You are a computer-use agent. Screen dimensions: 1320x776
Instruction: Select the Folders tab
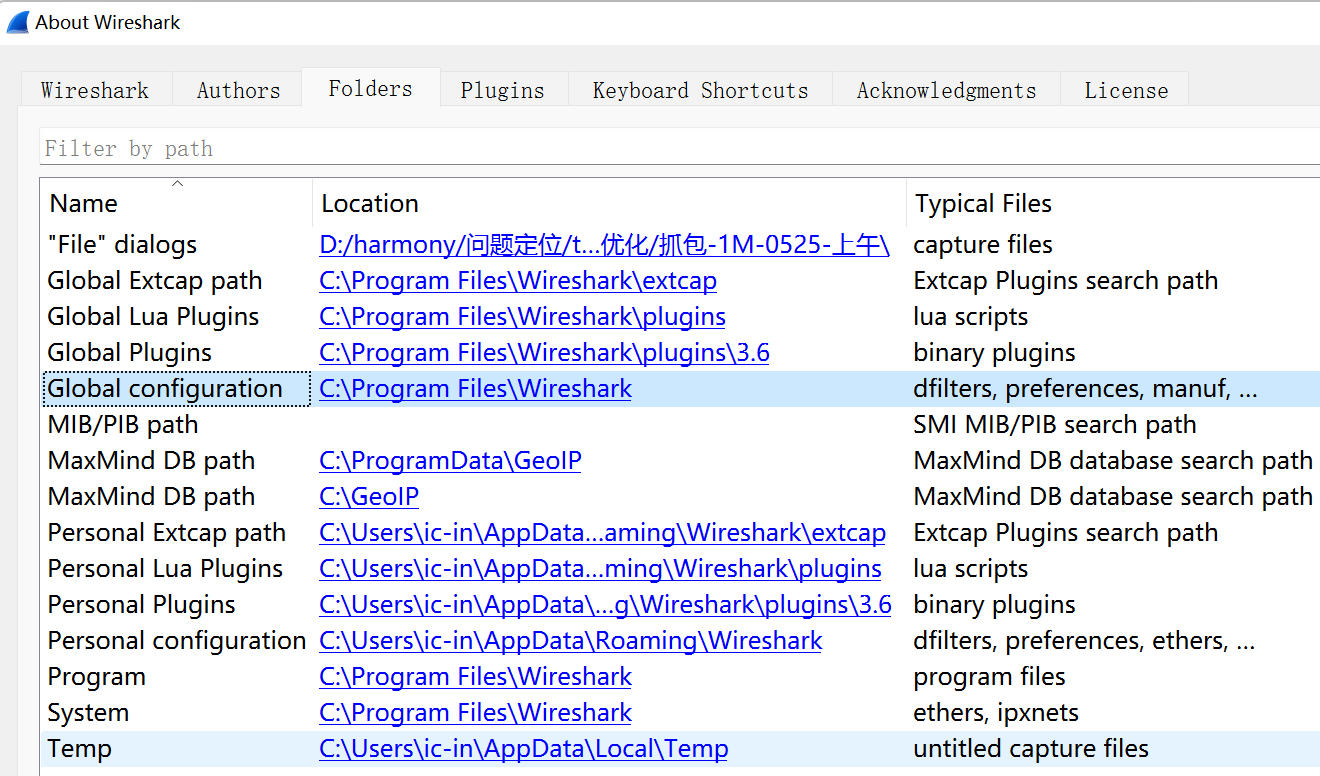371,88
